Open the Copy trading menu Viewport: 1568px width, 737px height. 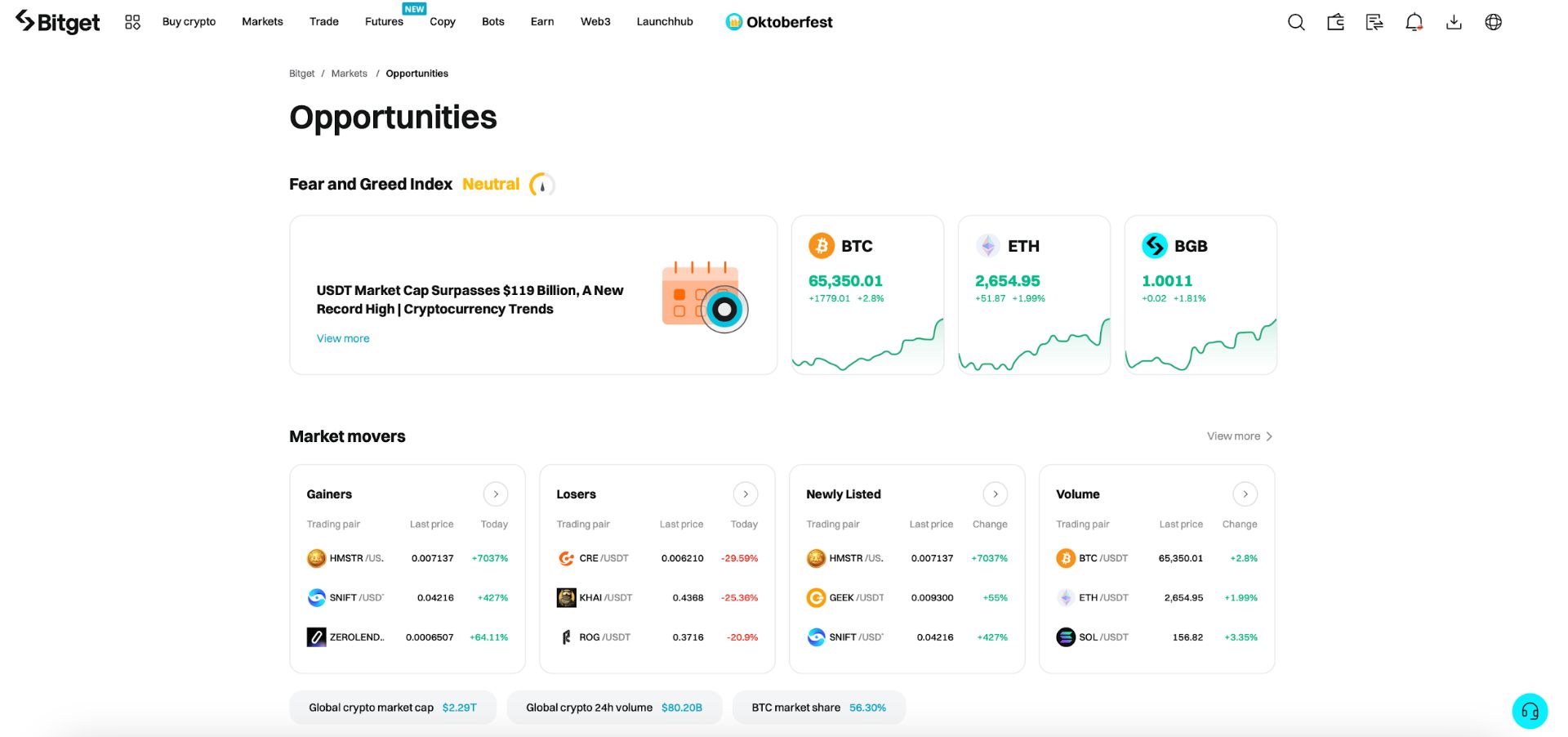click(x=443, y=22)
